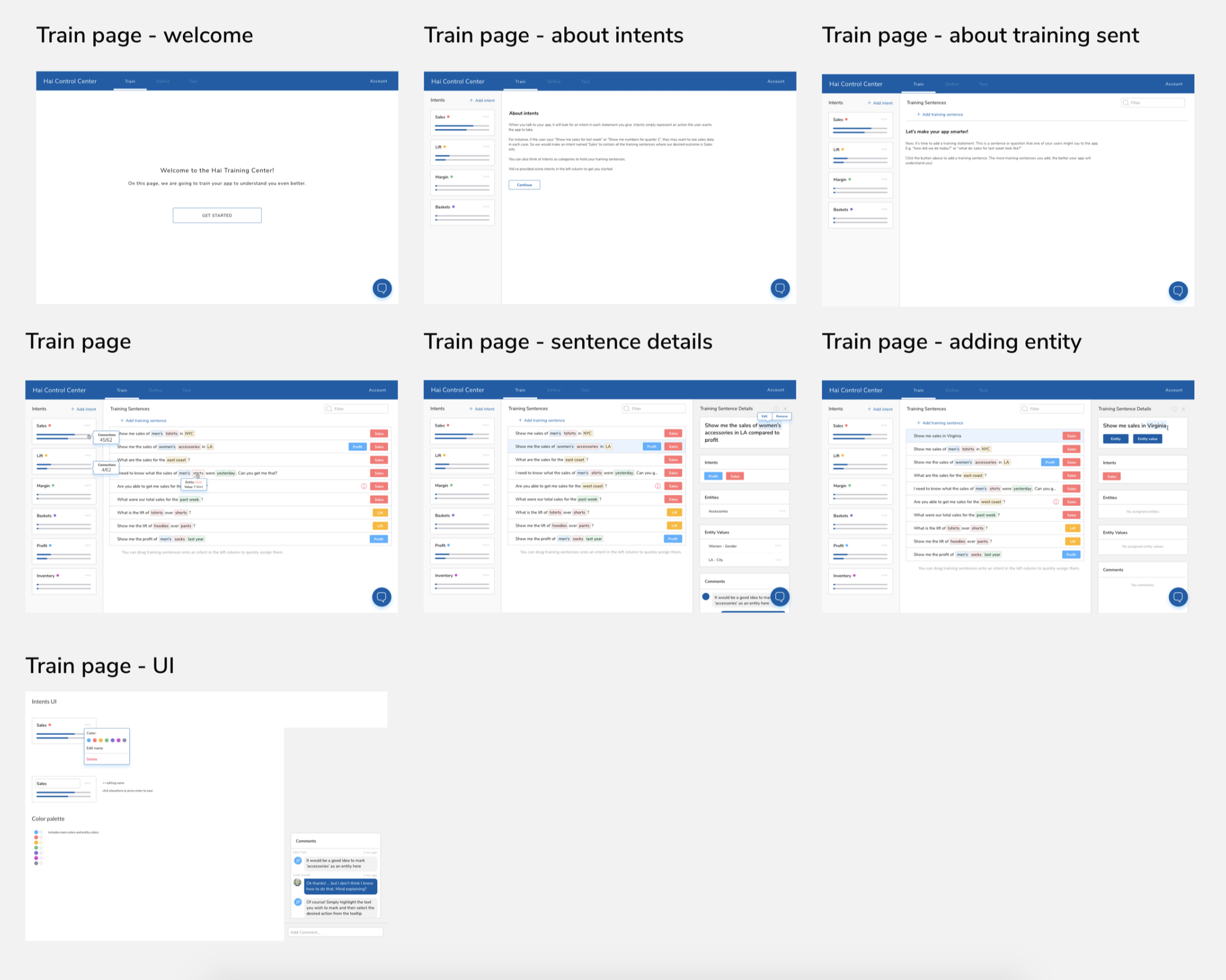Click Entity value button in adding entity artboard
Image resolution: width=1226 pixels, height=980 pixels.
tap(1148, 439)
